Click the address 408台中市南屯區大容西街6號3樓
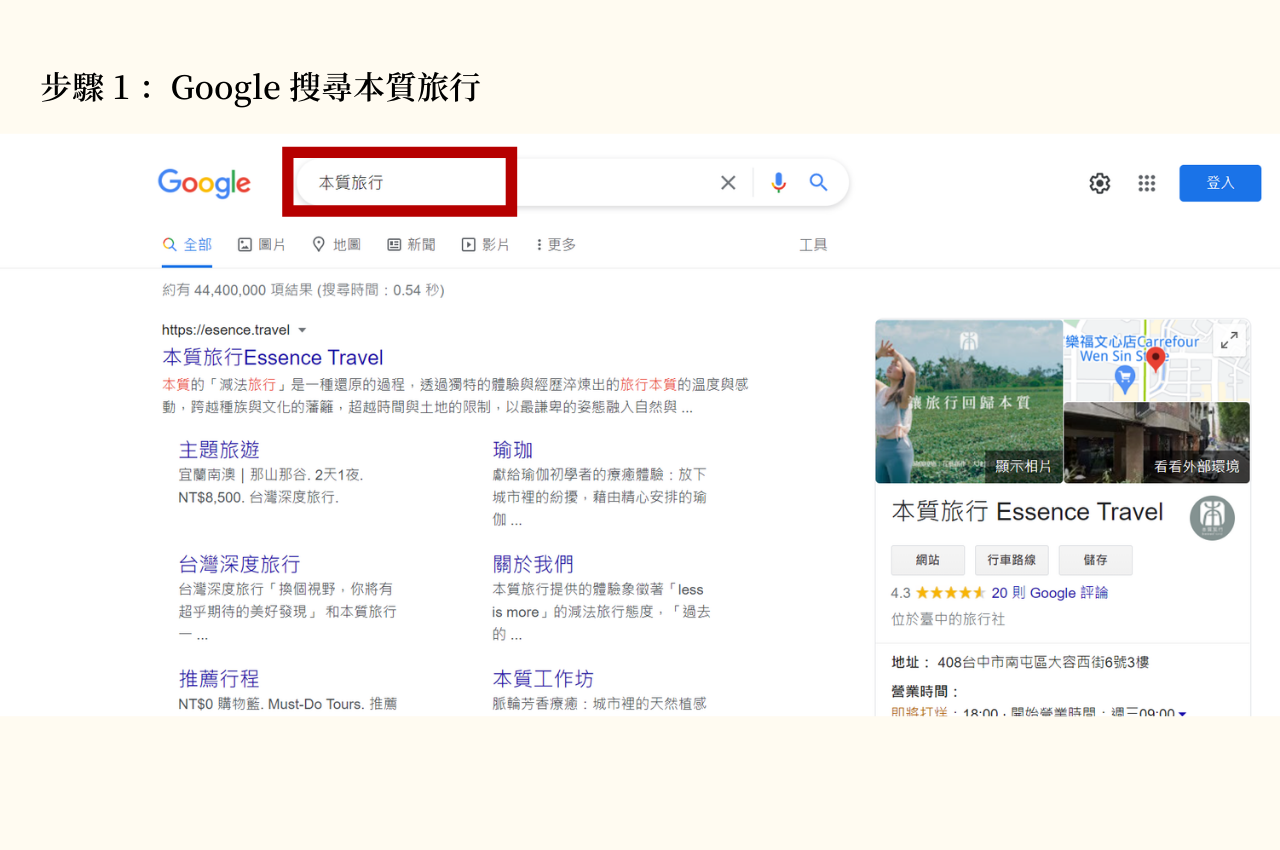This screenshot has width=1280, height=850. click(1043, 662)
